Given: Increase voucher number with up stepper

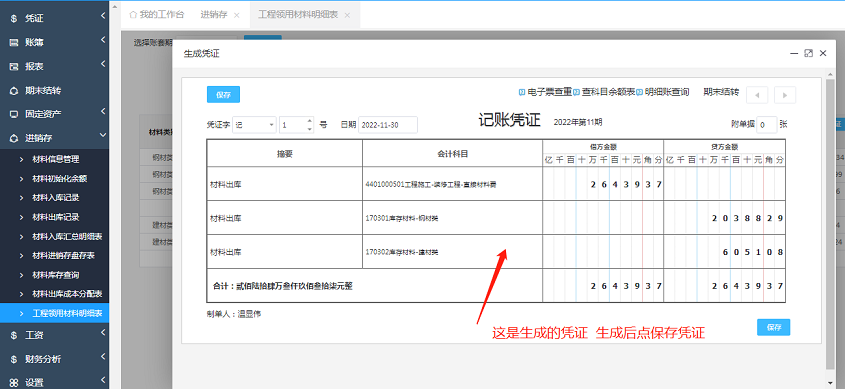Looking at the screenshot, I should 309,121.
